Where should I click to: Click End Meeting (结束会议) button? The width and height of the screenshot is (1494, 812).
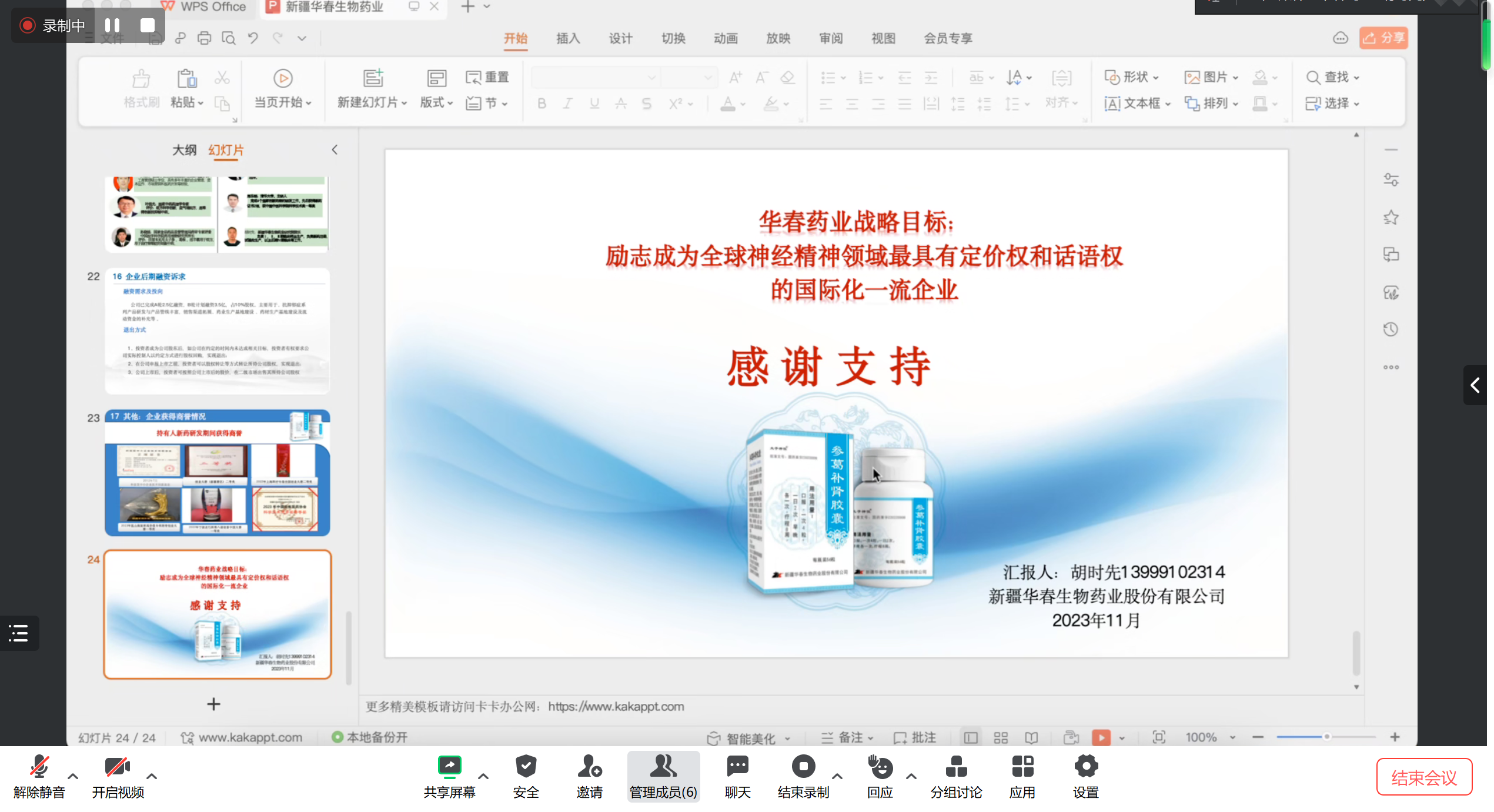(1424, 778)
